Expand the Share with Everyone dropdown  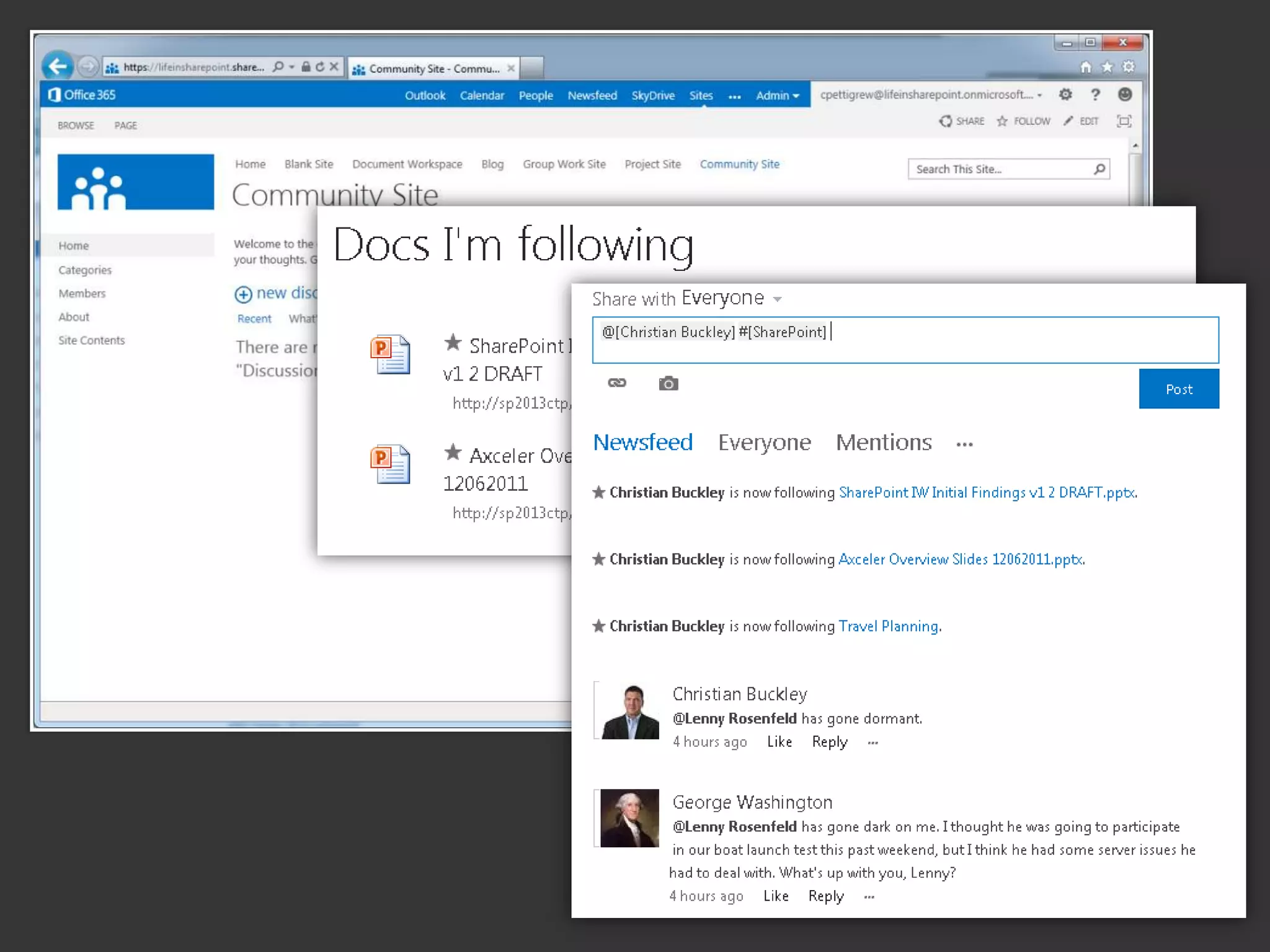pyautogui.click(x=777, y=299)
